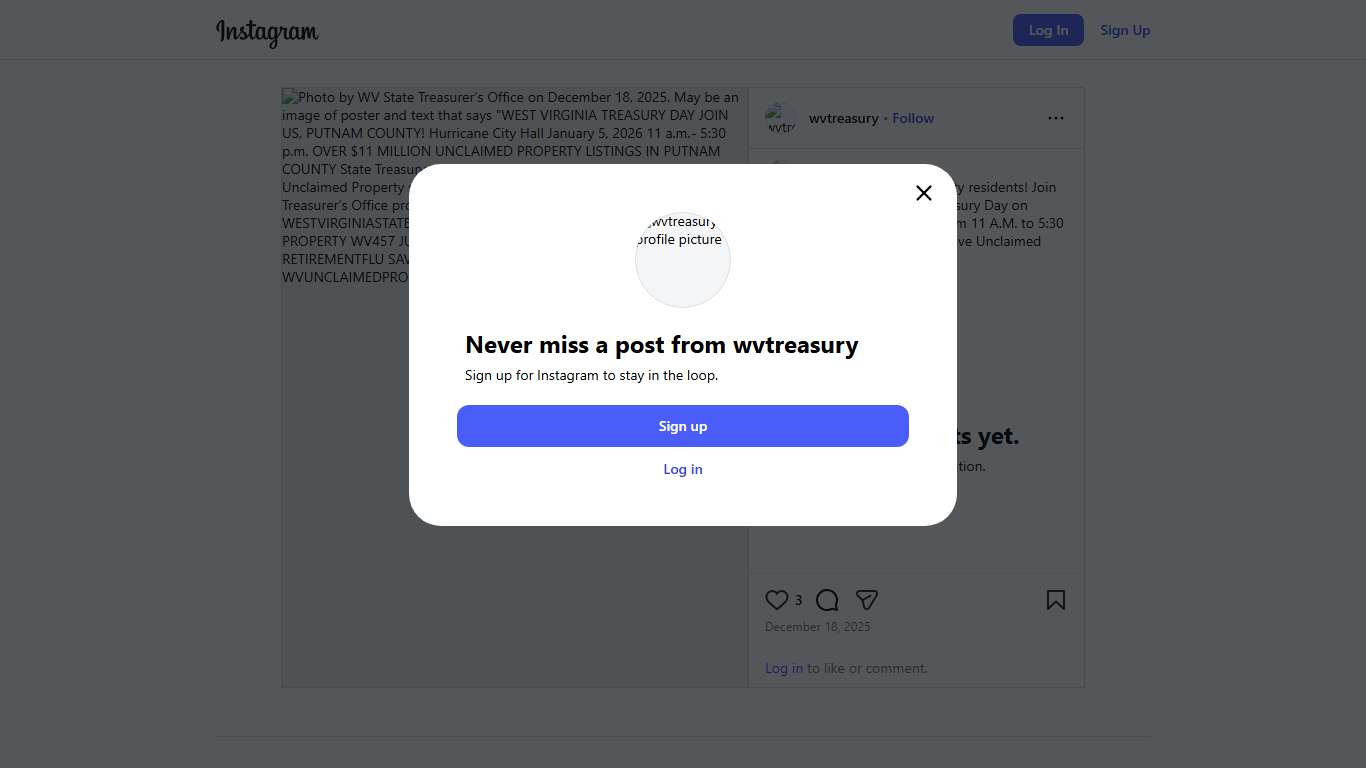This screenshot has width=1366, height=768.
Task: Open the wvtreasury username link
Action: point(843,118)
